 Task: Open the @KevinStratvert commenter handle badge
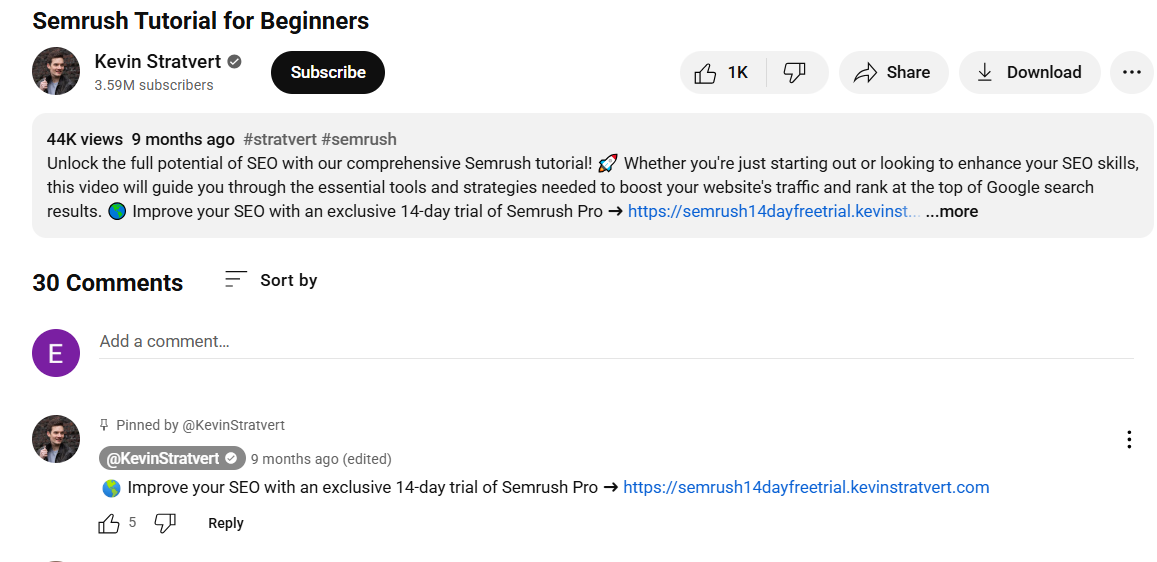pyautogui.click(x=172, y=459)
